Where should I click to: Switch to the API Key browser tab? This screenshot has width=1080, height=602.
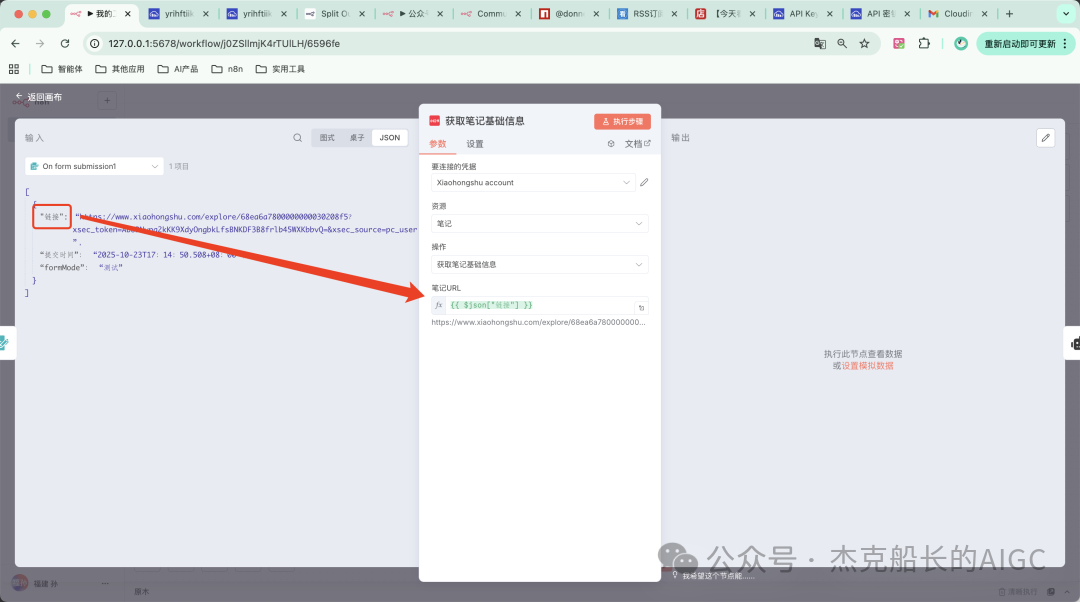tap(802, 14)
